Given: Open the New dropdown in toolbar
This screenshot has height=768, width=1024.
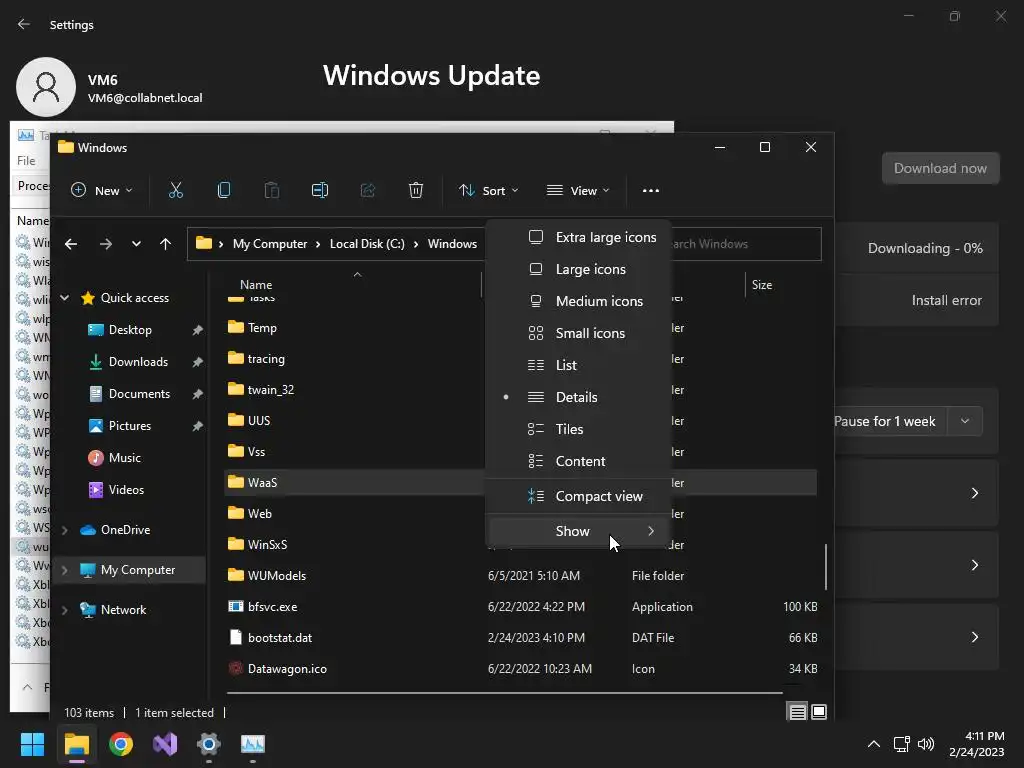Looking at the screenshot, I should 101,190.
